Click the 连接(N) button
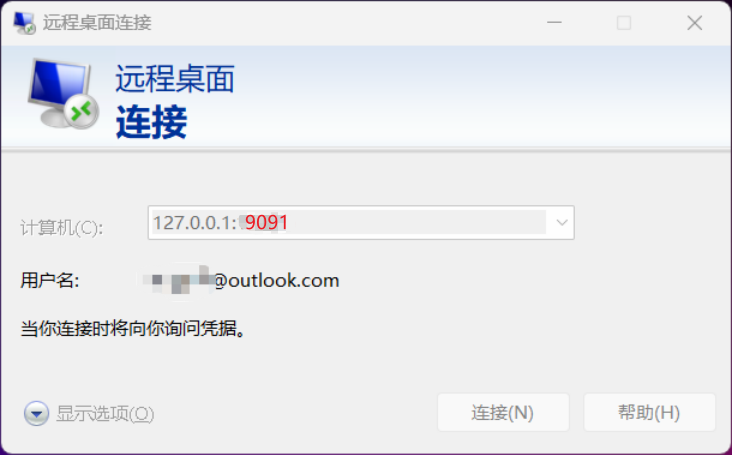732x455 pixels. coord(503,413)
